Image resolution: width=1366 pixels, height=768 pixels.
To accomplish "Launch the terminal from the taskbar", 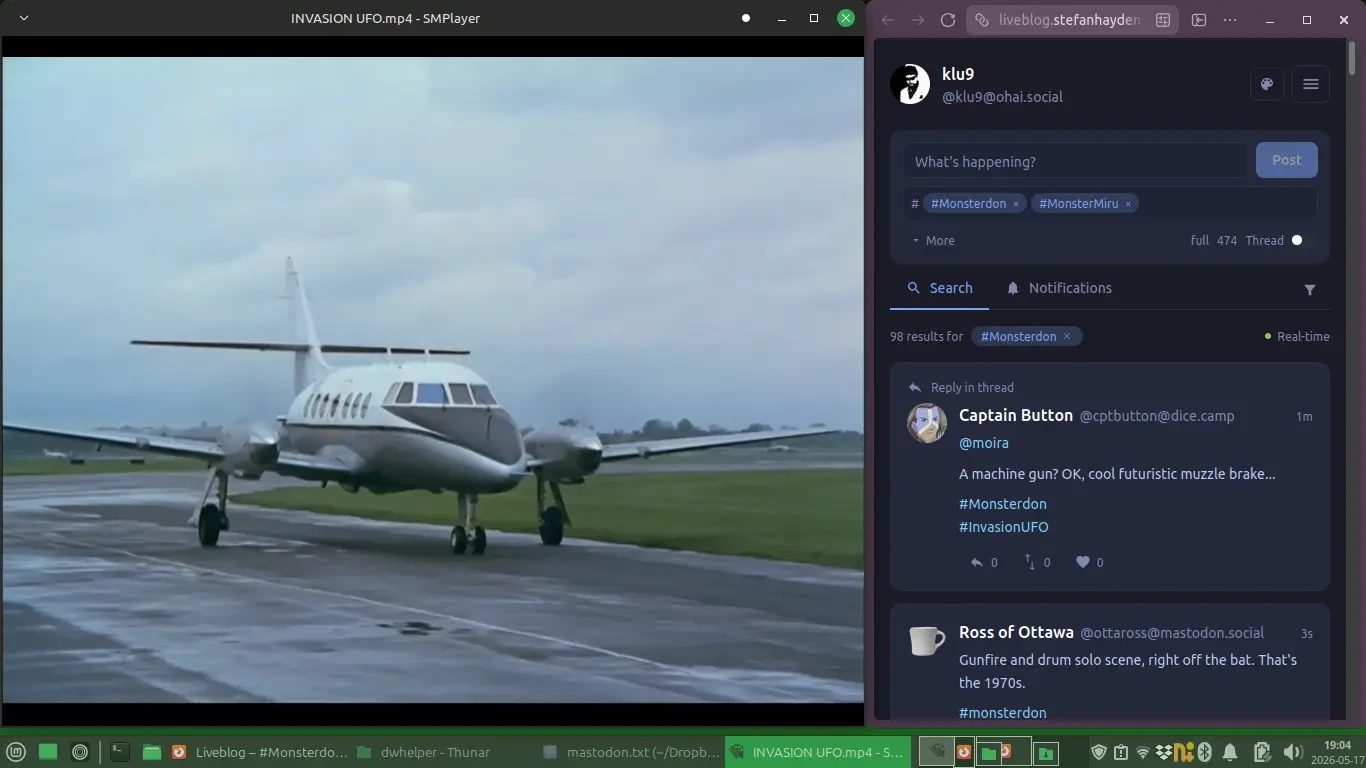I will click(x=120, y=752).
